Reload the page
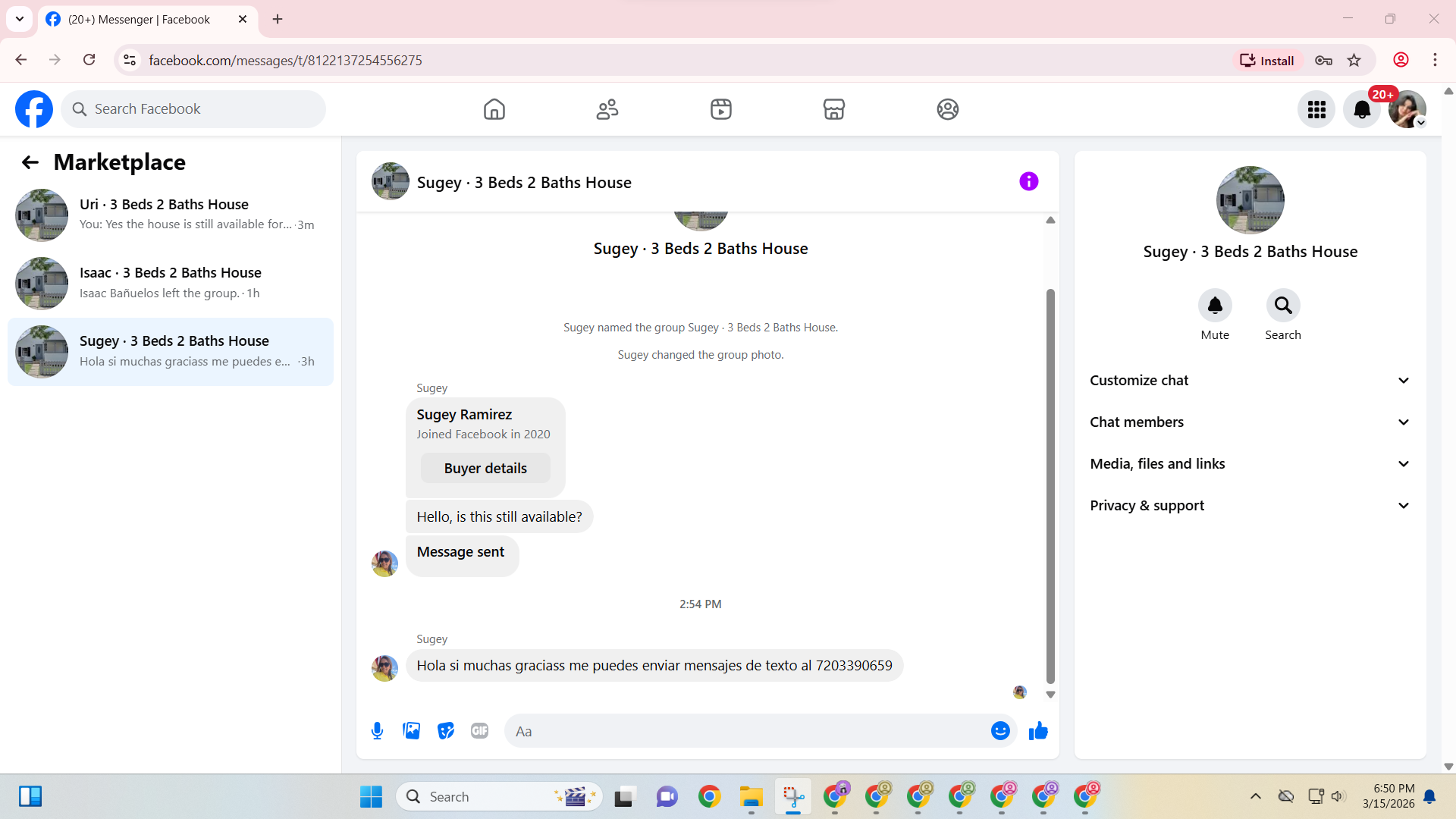Viewport: 1456px width, 819px height. 89,60
